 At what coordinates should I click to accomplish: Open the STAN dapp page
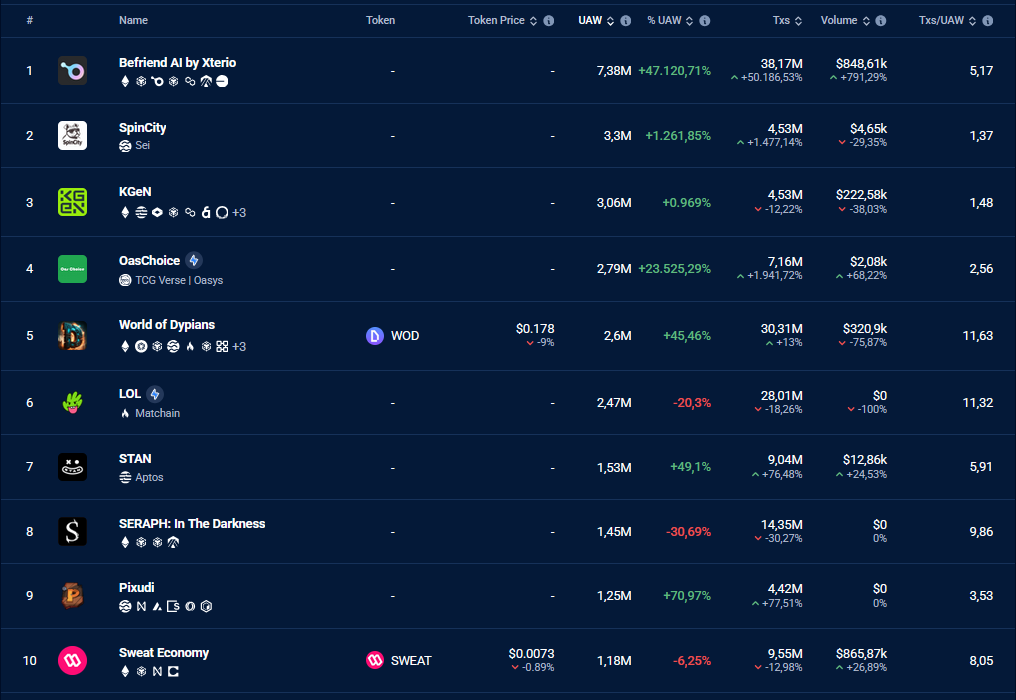(135, 459)
